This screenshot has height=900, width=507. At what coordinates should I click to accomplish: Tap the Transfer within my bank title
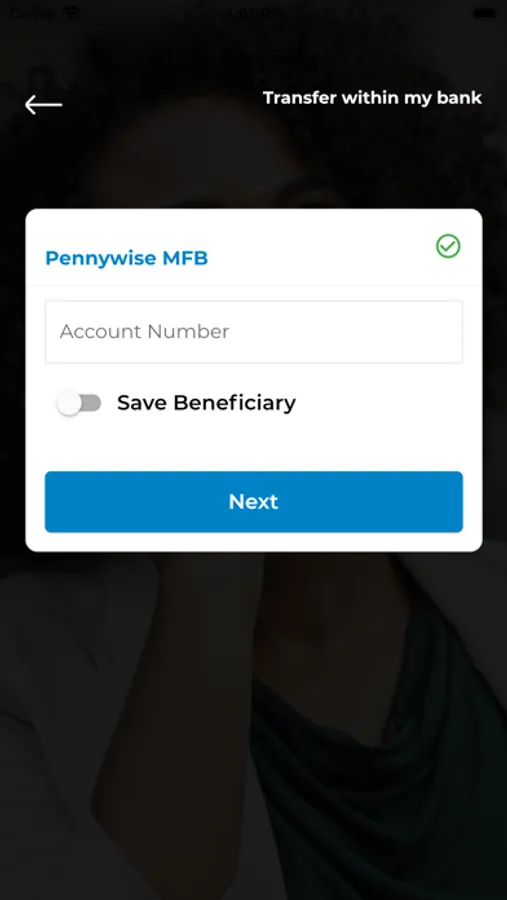click(x=372, y=98)
